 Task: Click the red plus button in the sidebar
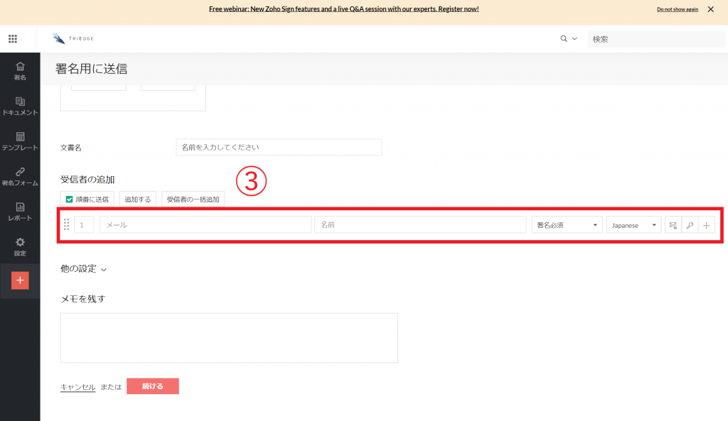tap(20, 280)
